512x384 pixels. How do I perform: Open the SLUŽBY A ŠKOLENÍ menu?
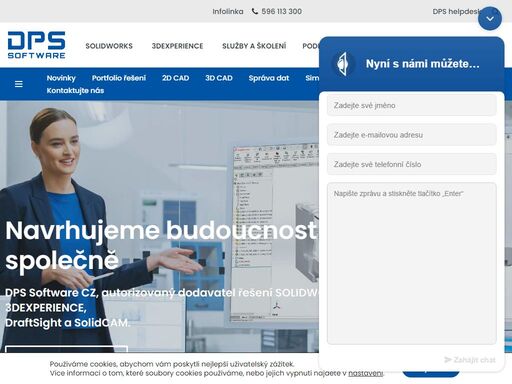coord(254,46)
